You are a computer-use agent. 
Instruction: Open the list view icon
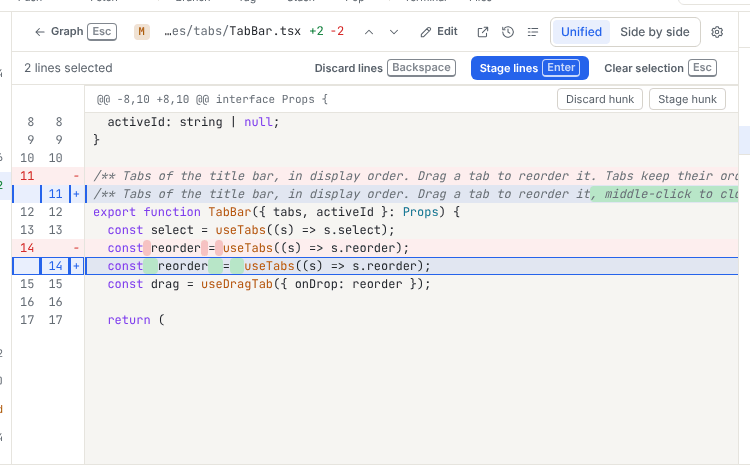532,32
